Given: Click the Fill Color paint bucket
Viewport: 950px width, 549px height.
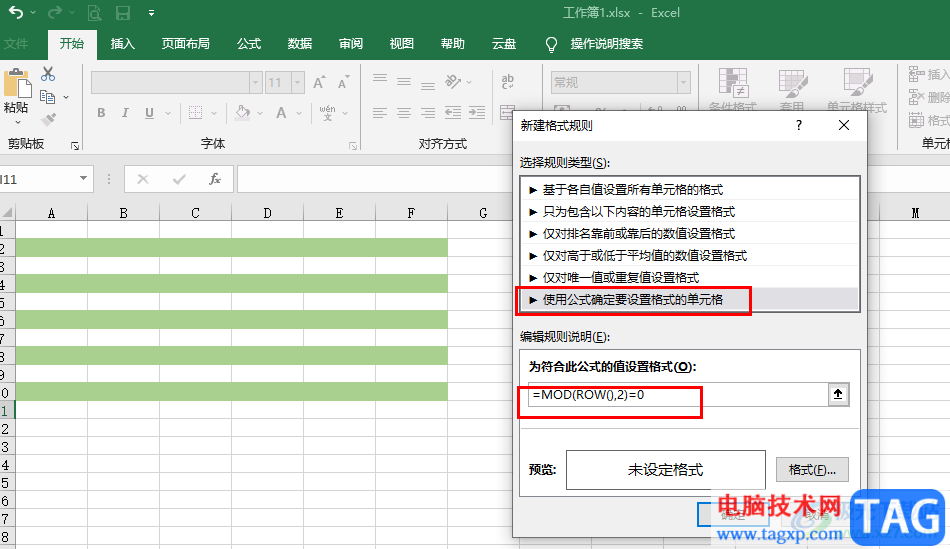Looking at the screenshot, I should point(242,113).
